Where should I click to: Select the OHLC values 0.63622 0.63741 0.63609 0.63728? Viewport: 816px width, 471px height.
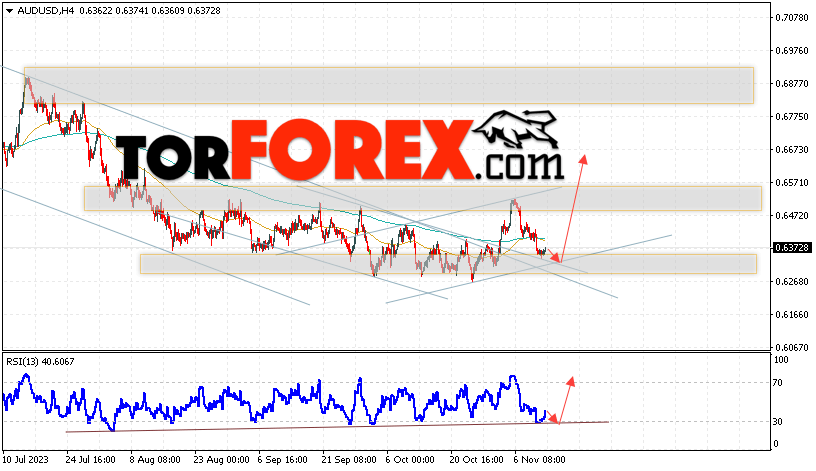[150, 11]
